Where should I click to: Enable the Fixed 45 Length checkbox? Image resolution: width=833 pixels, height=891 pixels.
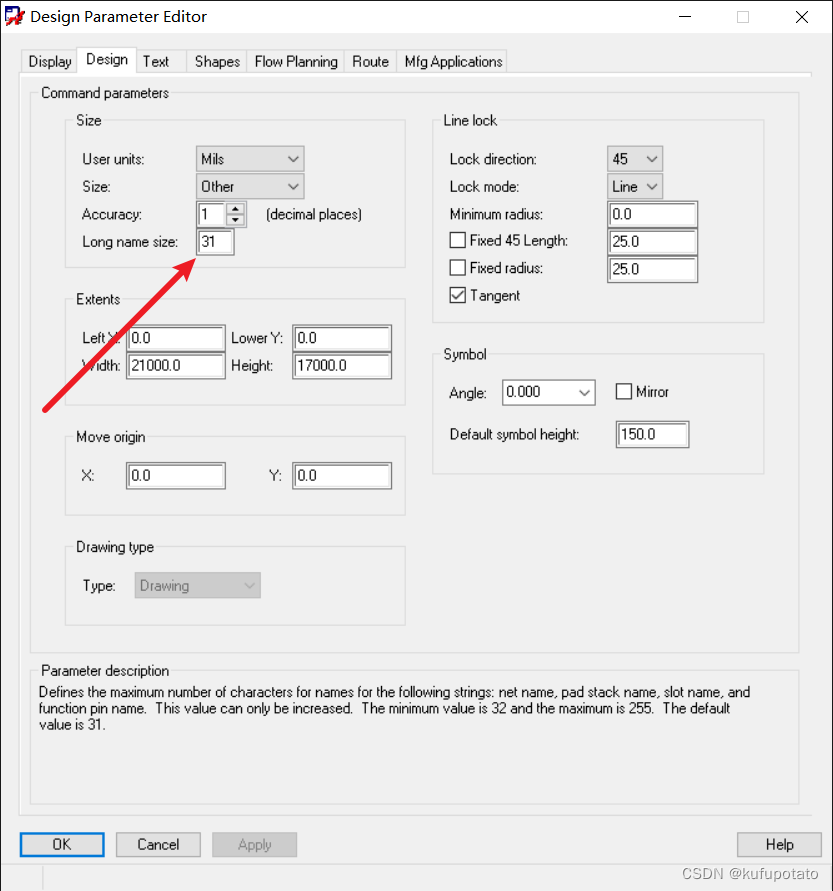coord(458,240)
